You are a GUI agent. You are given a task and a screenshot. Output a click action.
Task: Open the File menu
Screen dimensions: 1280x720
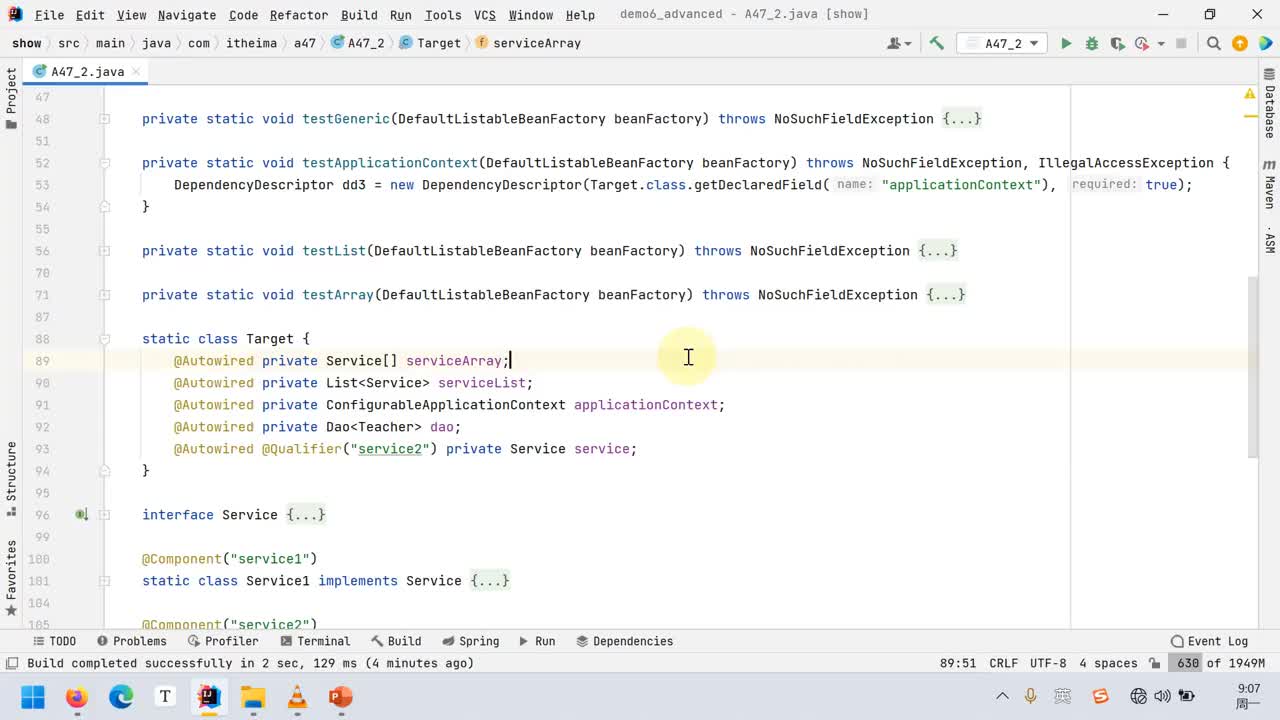[x=49, y=15]
